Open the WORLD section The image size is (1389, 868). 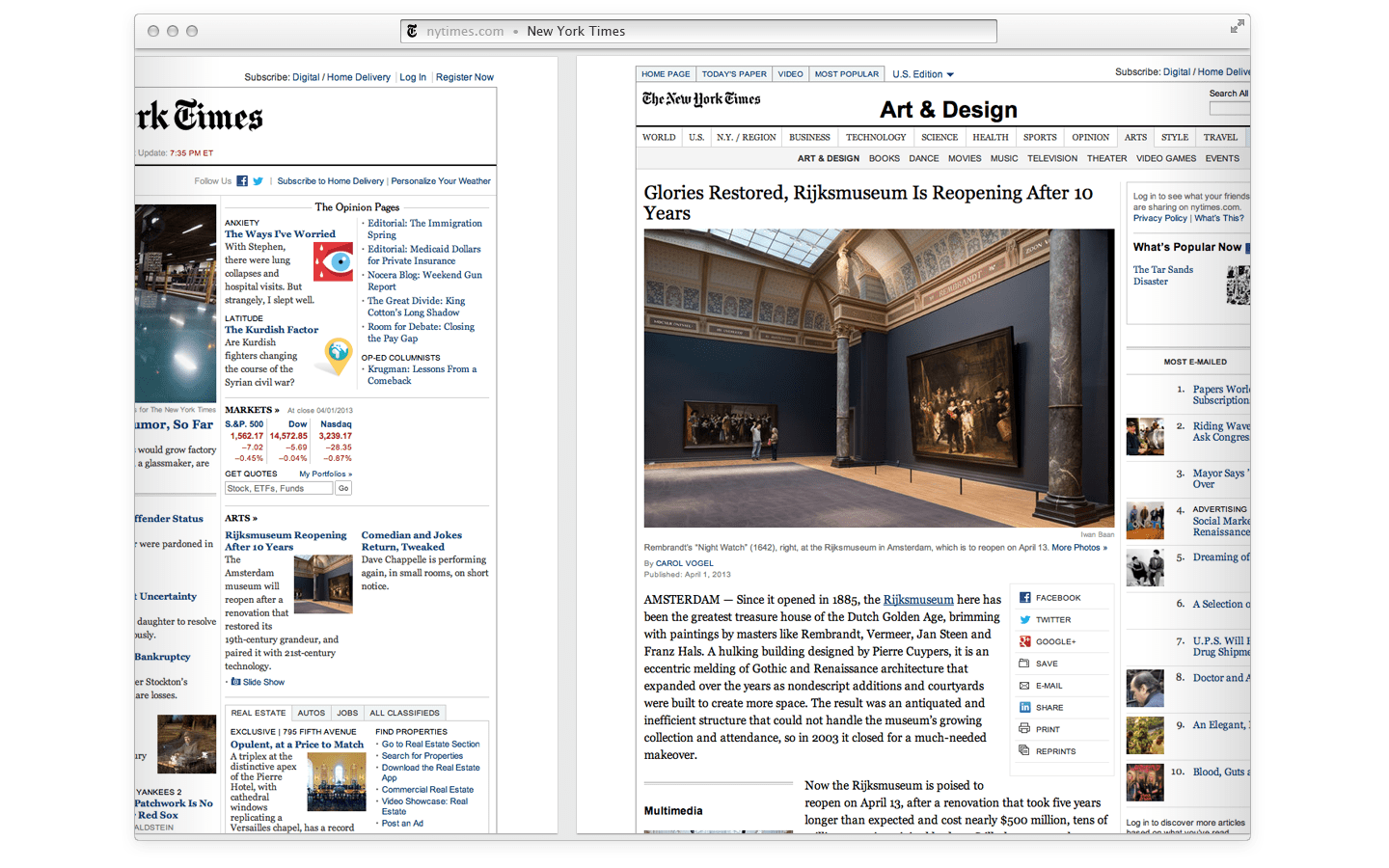pyautogui.click(x=659, y=137)
